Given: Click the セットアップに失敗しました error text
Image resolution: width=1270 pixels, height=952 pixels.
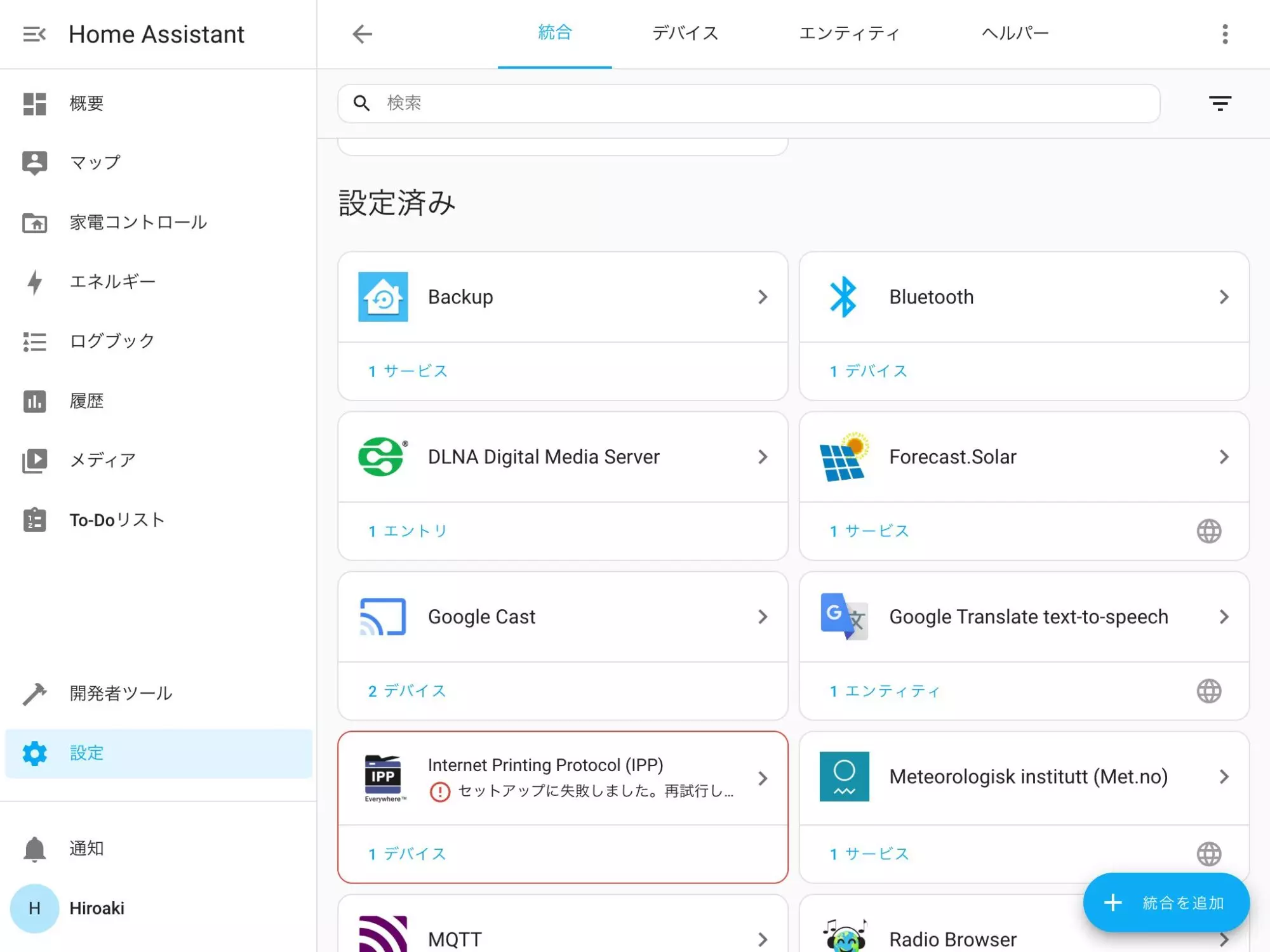Looking at the screenshot, I should click(x=596, y=791).
